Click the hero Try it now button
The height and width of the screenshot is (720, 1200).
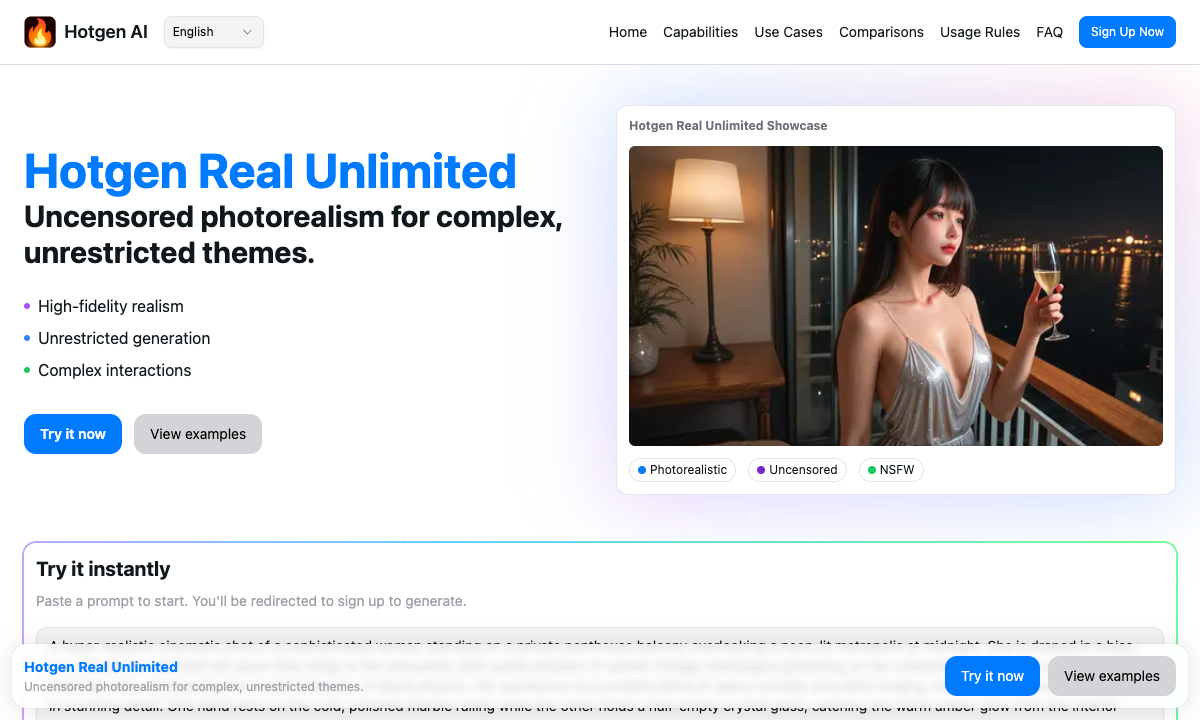point(72,434)
